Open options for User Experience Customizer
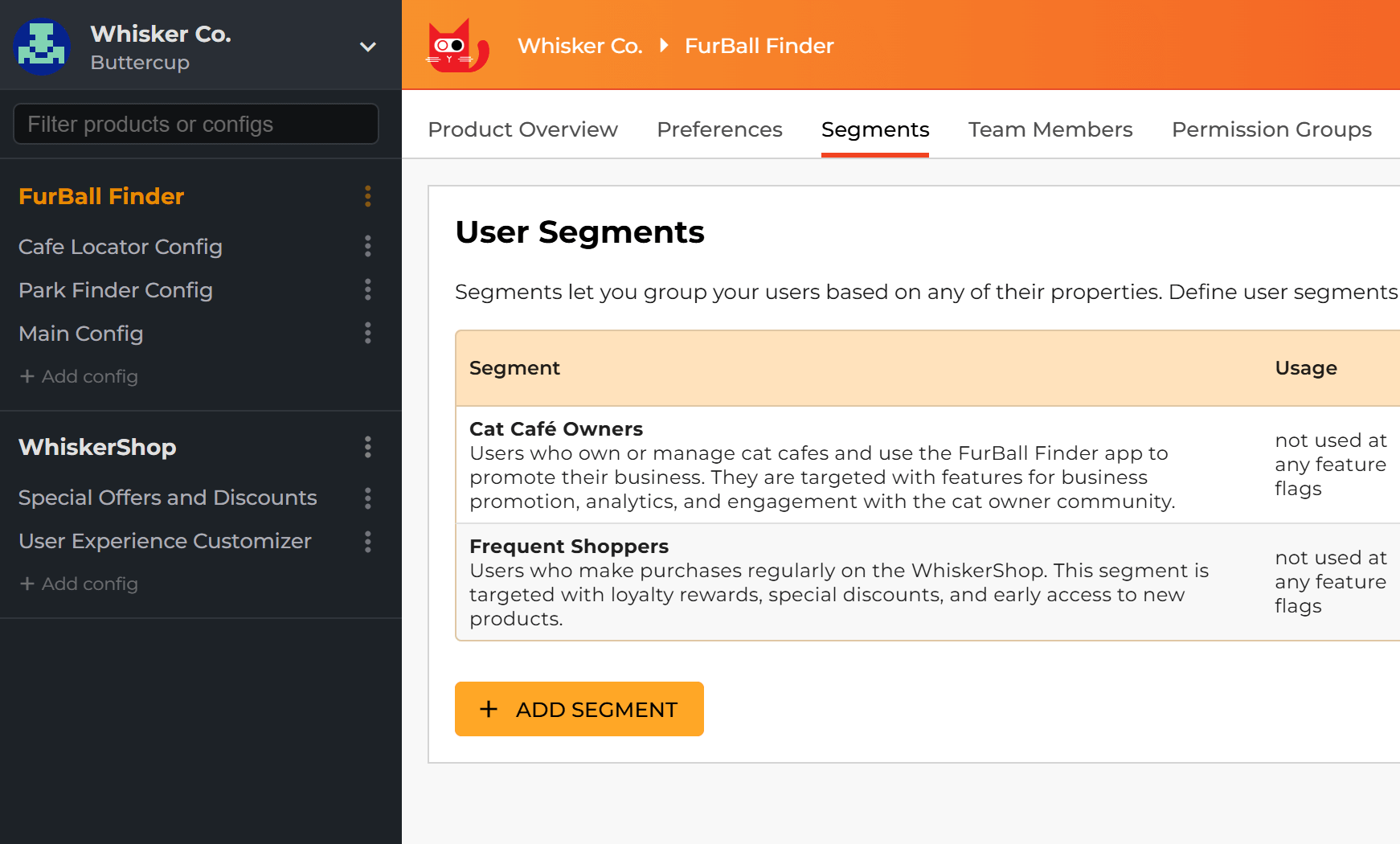The height and width of the screenshot is (844, 1400). tap(368, 542)
